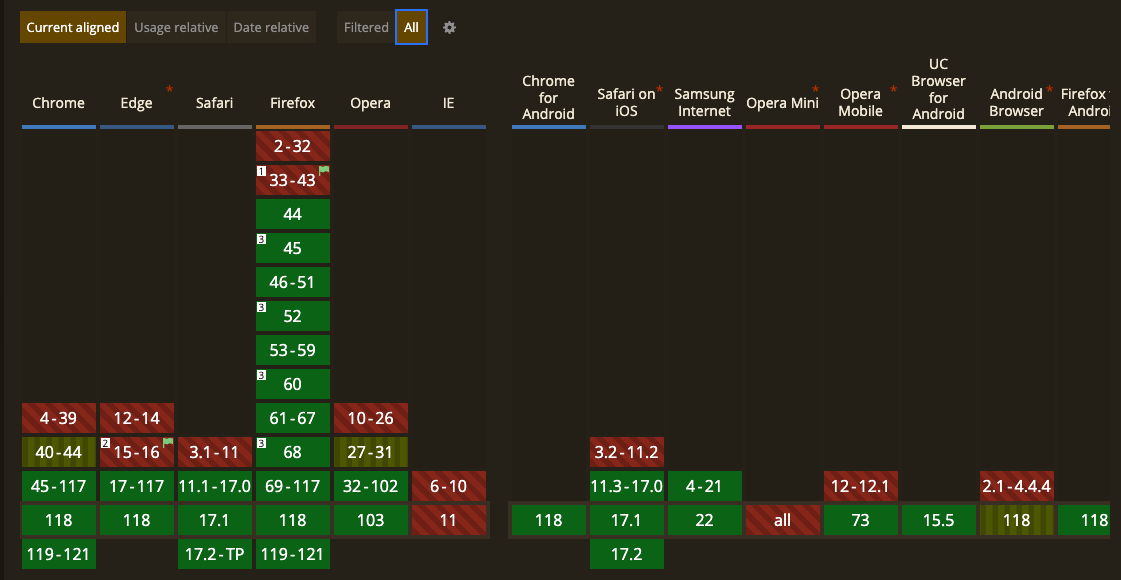Click the desktop Opera column header
The width and height of the screenshot is (1121, 580).
pos(370,103)
